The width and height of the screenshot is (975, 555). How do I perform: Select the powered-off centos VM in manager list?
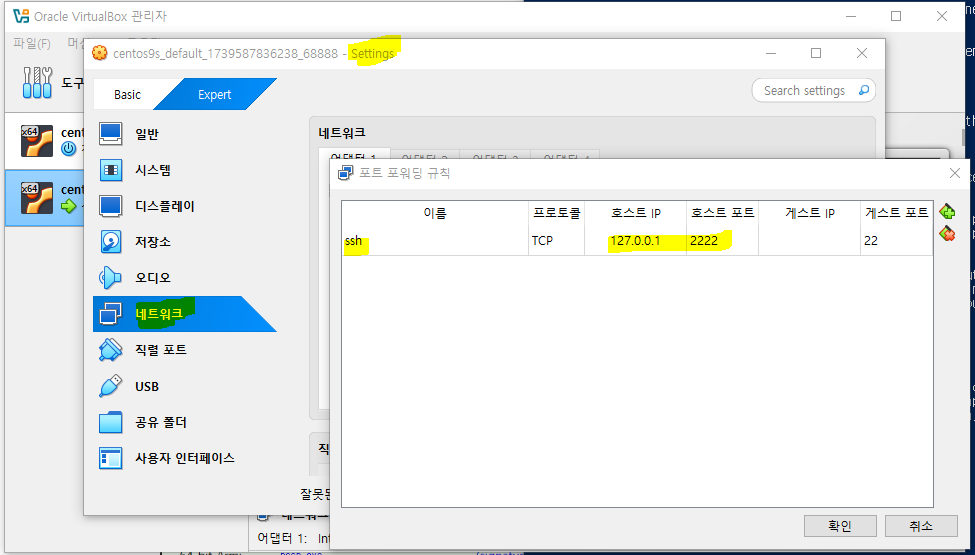[x=45, y=141]
